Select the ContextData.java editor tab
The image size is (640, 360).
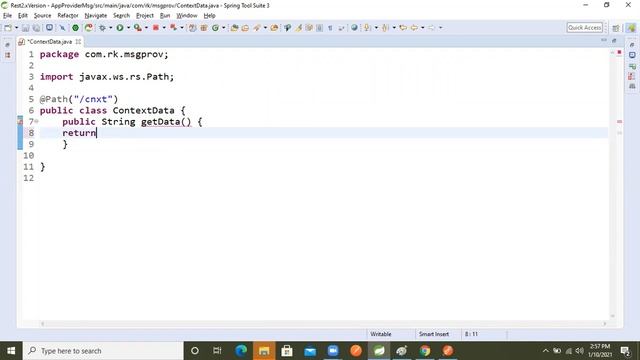click(49, 42)
